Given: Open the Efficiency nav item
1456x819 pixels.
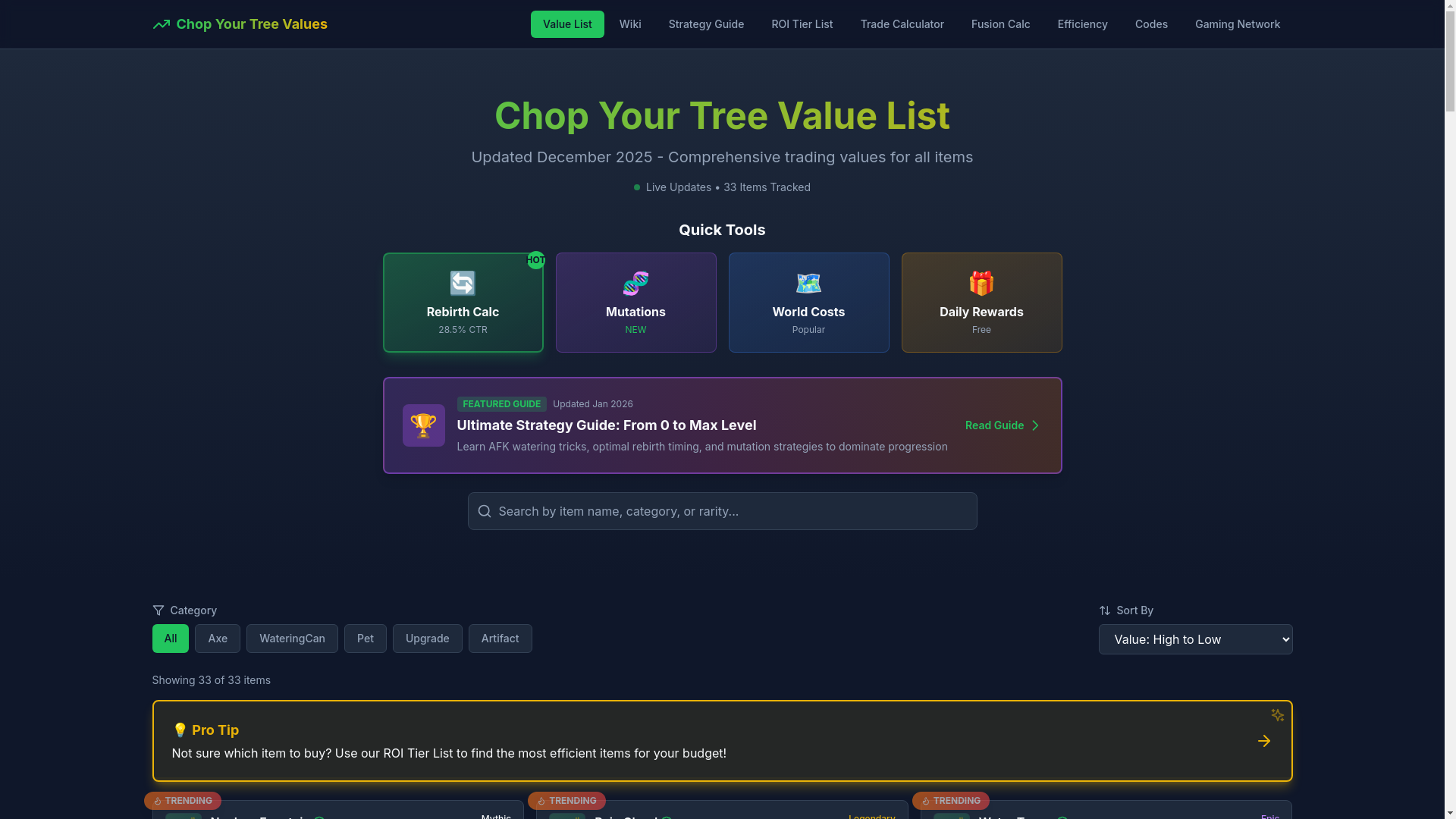Looking at the screenshot, I should [x=1083, y=24].
